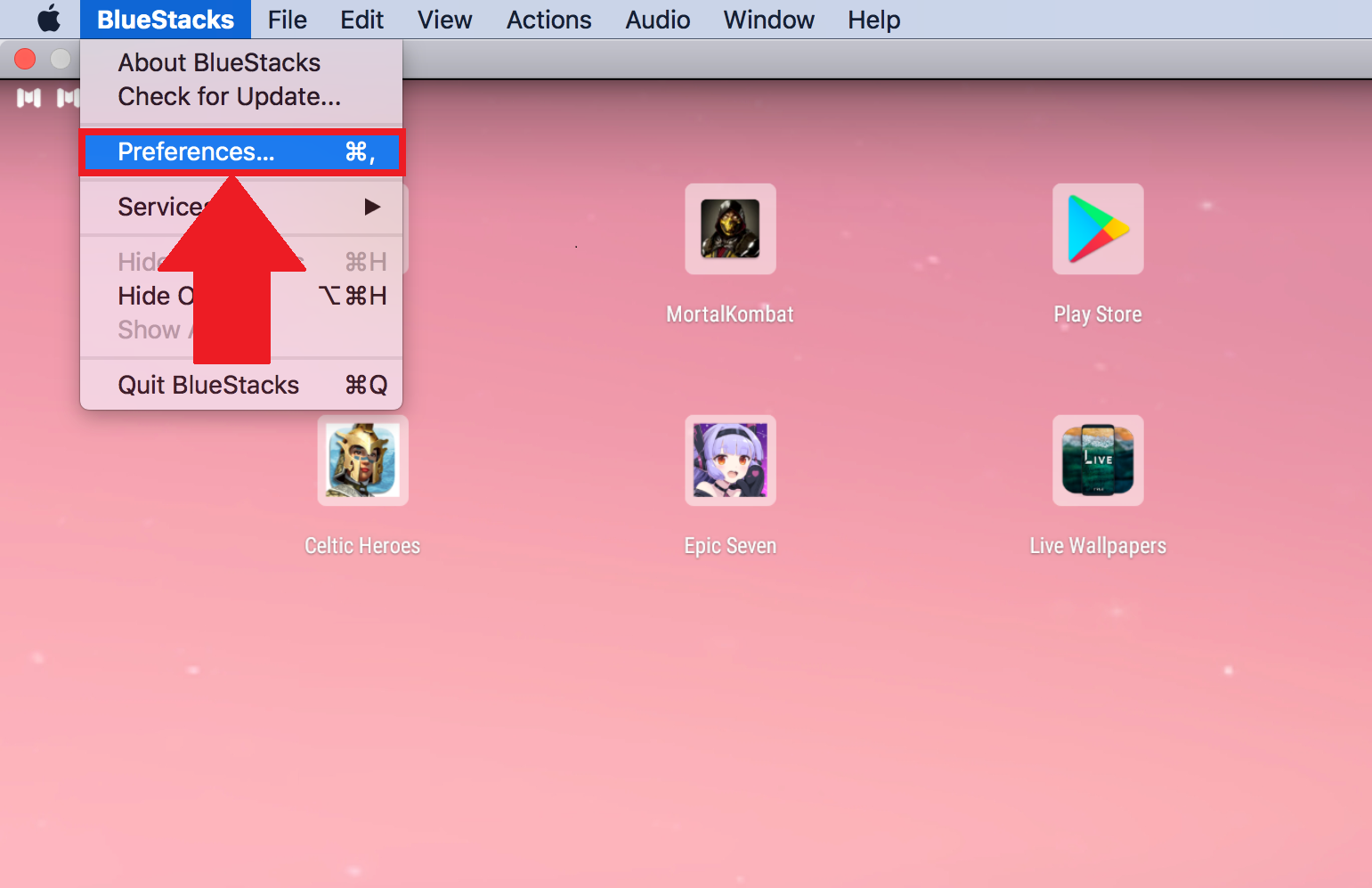Open the File menu
Viewport: 1372px width, 888px height.
[x=287, y=20]
